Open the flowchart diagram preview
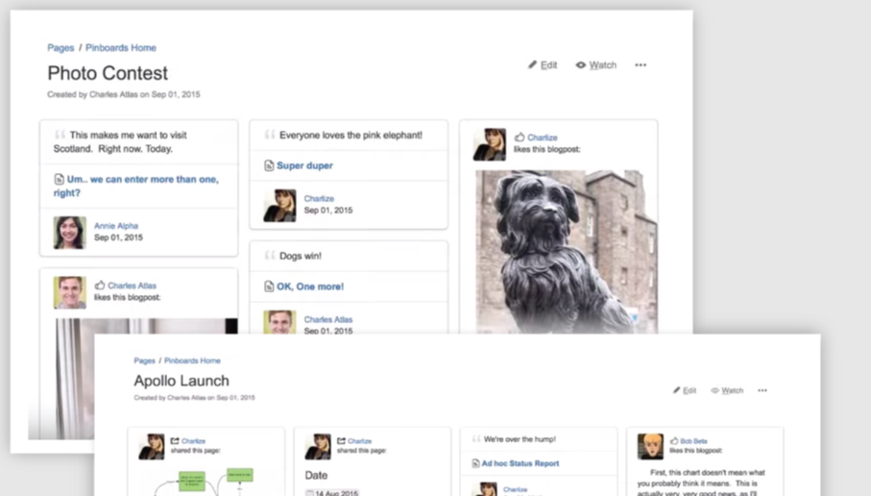The image size is (871, 496). tap(204, 482)
